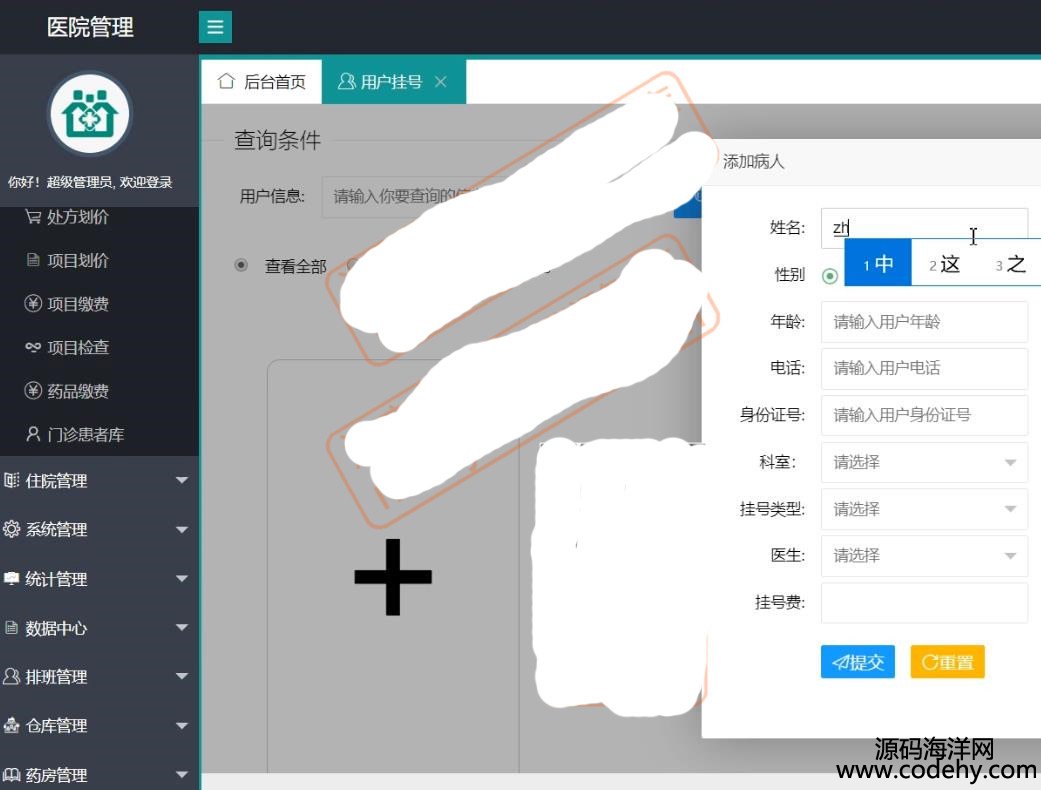The image size is (1041, 790).
Task: Click the yellow 重置 reset button
Action: pos(947,662)
